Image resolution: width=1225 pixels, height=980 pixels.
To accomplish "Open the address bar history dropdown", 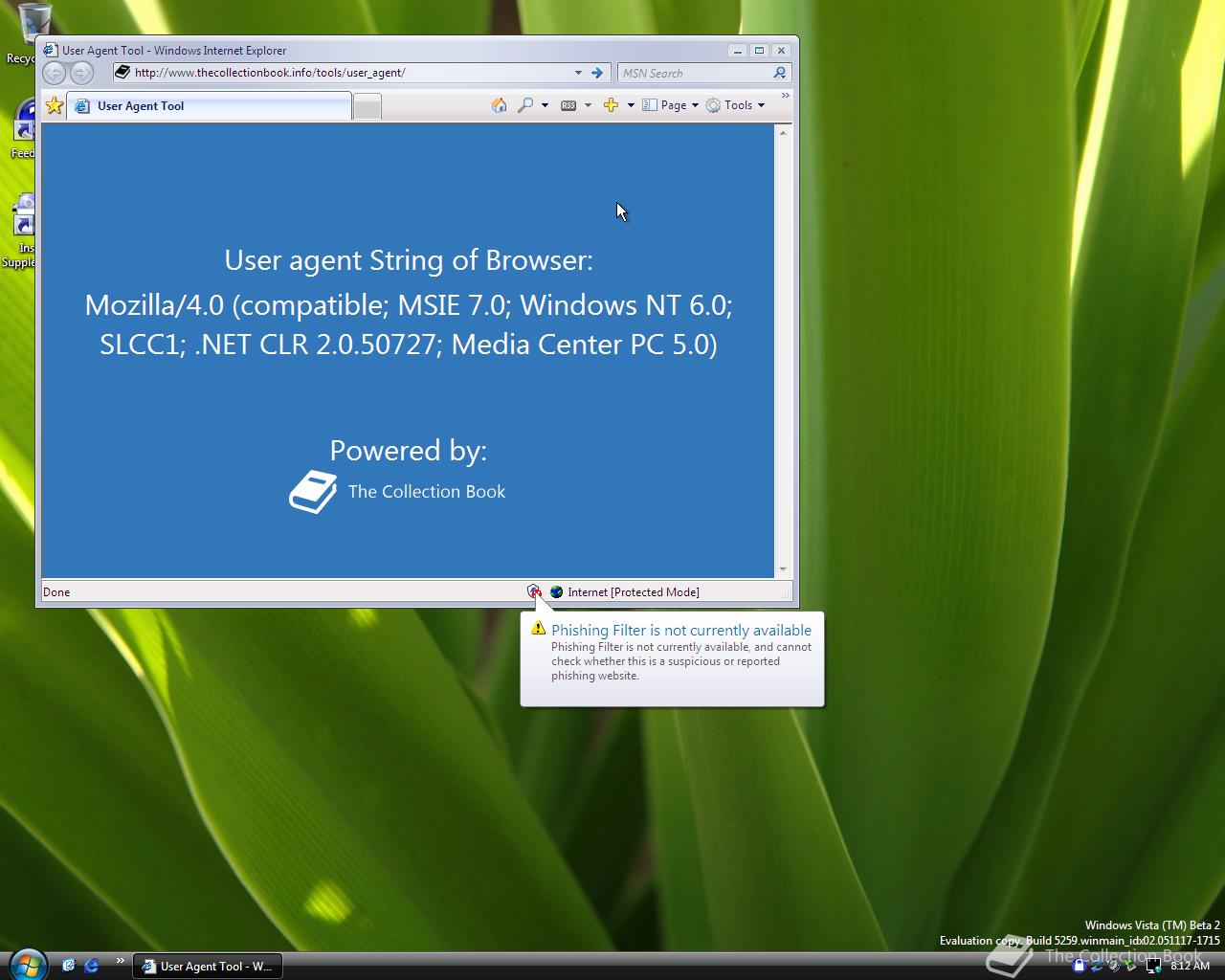I will click(578, 73).
